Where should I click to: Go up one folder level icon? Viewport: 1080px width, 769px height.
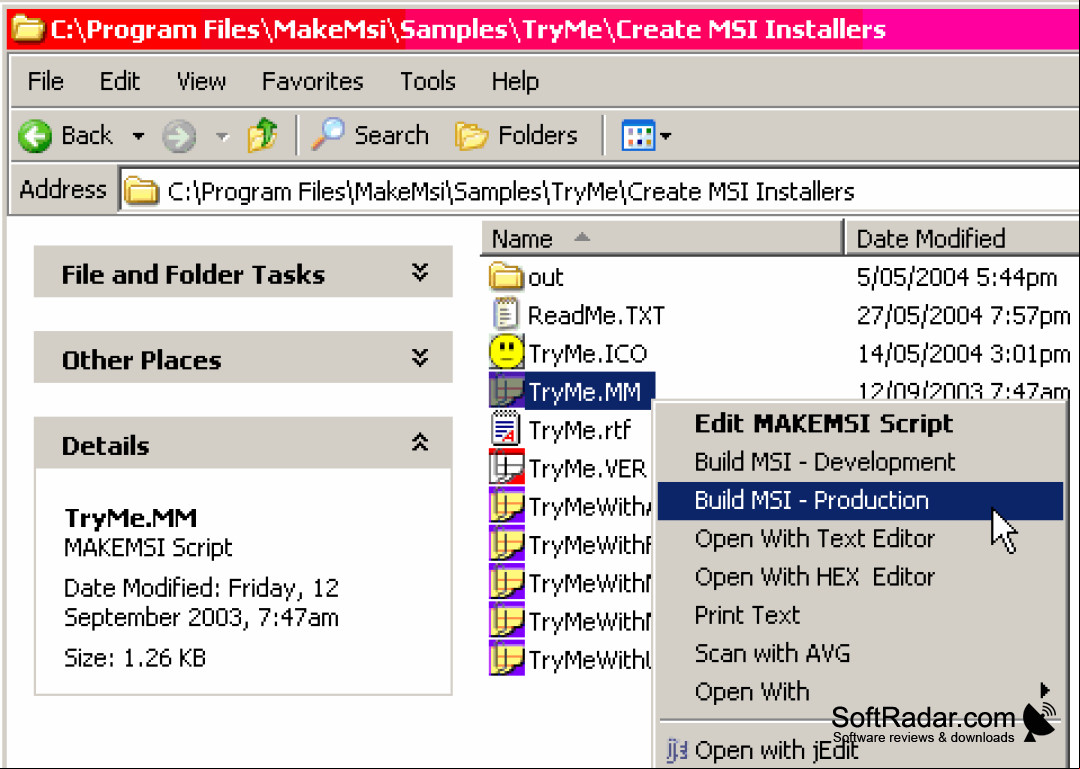(x=262, y=134)
